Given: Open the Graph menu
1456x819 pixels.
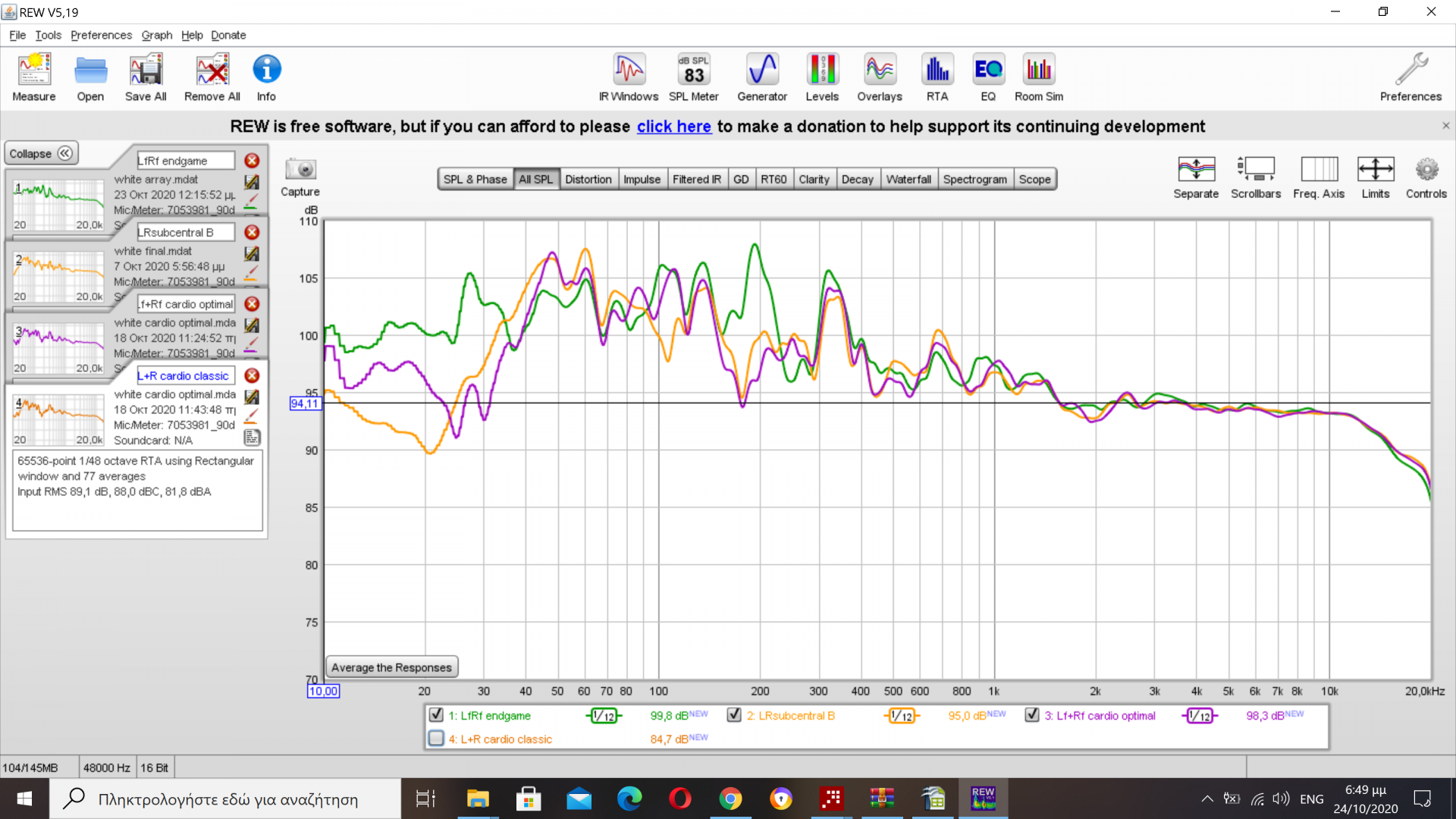Looking at the screenshot, I should point(156,35).
